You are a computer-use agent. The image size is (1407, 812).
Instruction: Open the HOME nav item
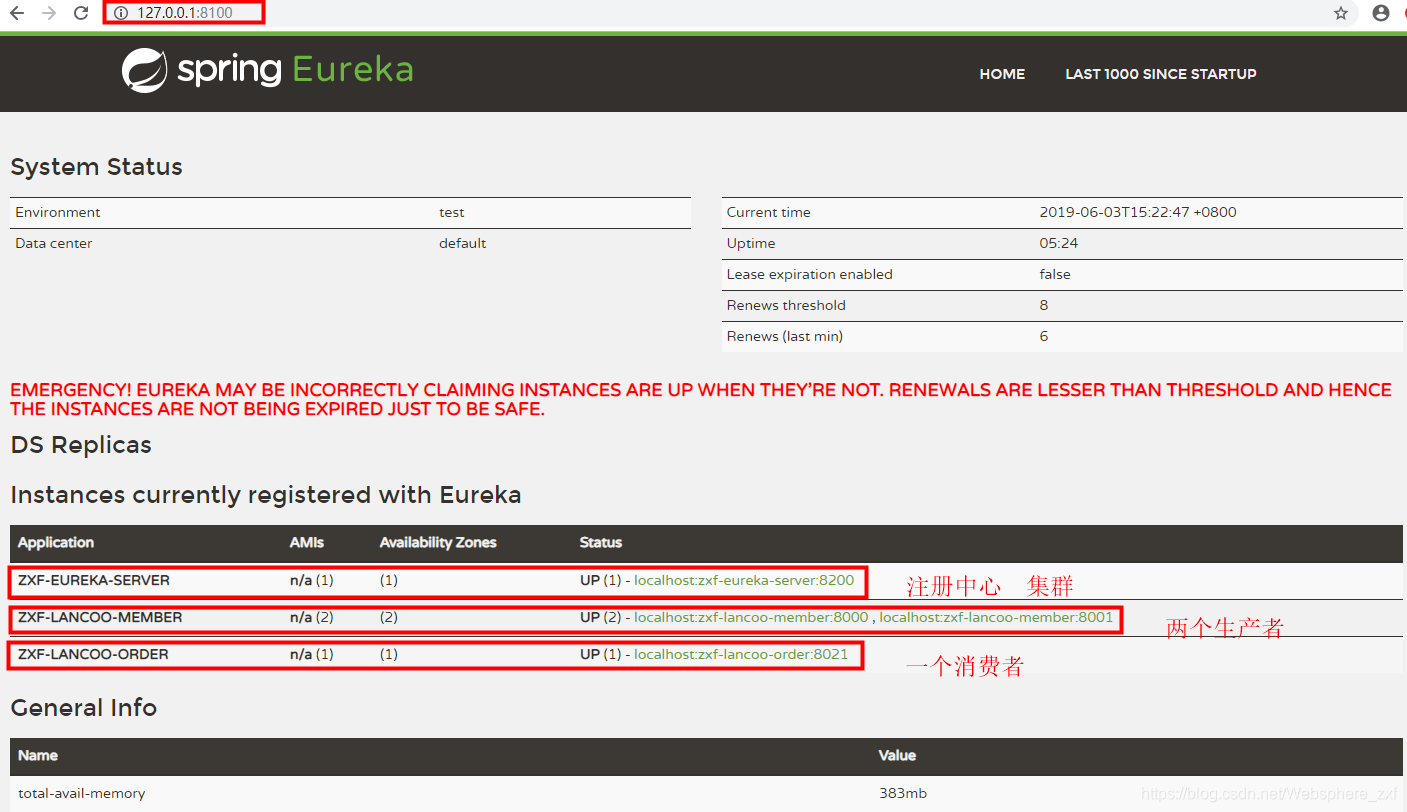[x=1002, y=74]
